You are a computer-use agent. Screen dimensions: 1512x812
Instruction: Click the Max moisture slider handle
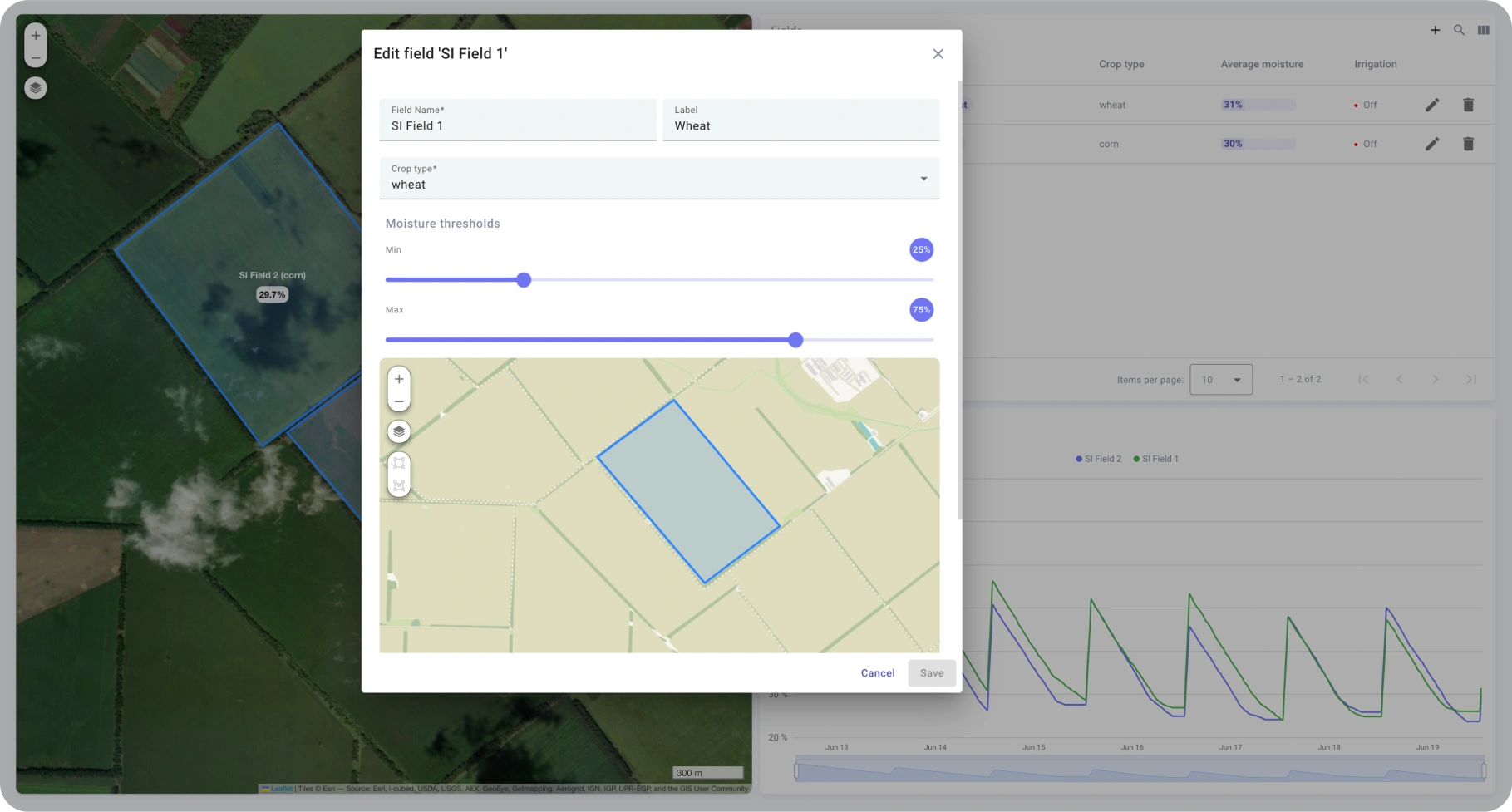[795, 340]
